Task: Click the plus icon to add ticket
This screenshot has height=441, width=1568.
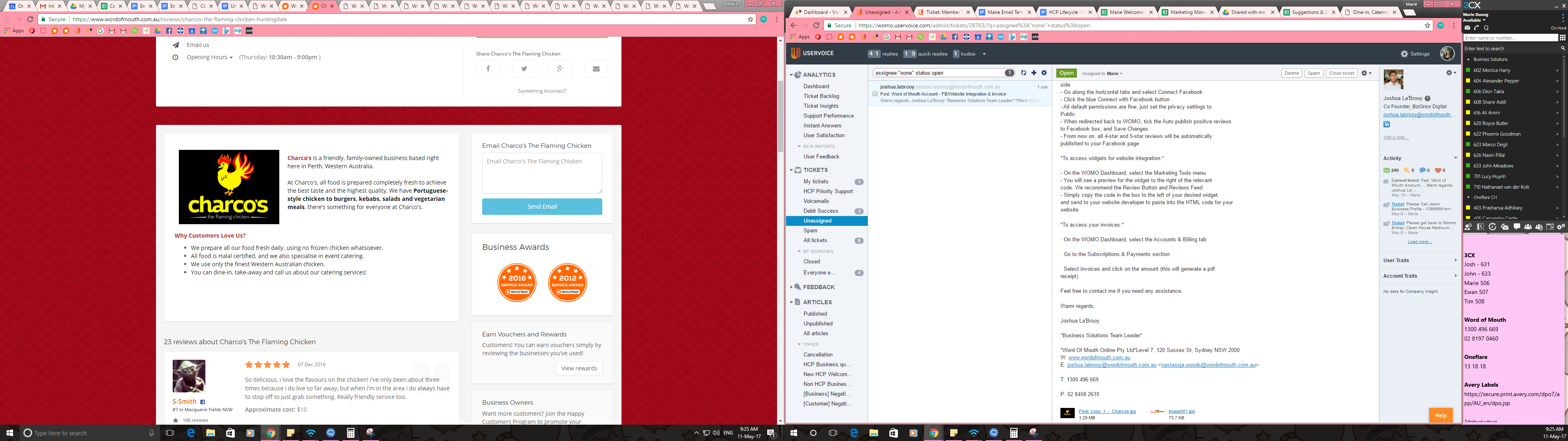Action: tap(1033, 73)
